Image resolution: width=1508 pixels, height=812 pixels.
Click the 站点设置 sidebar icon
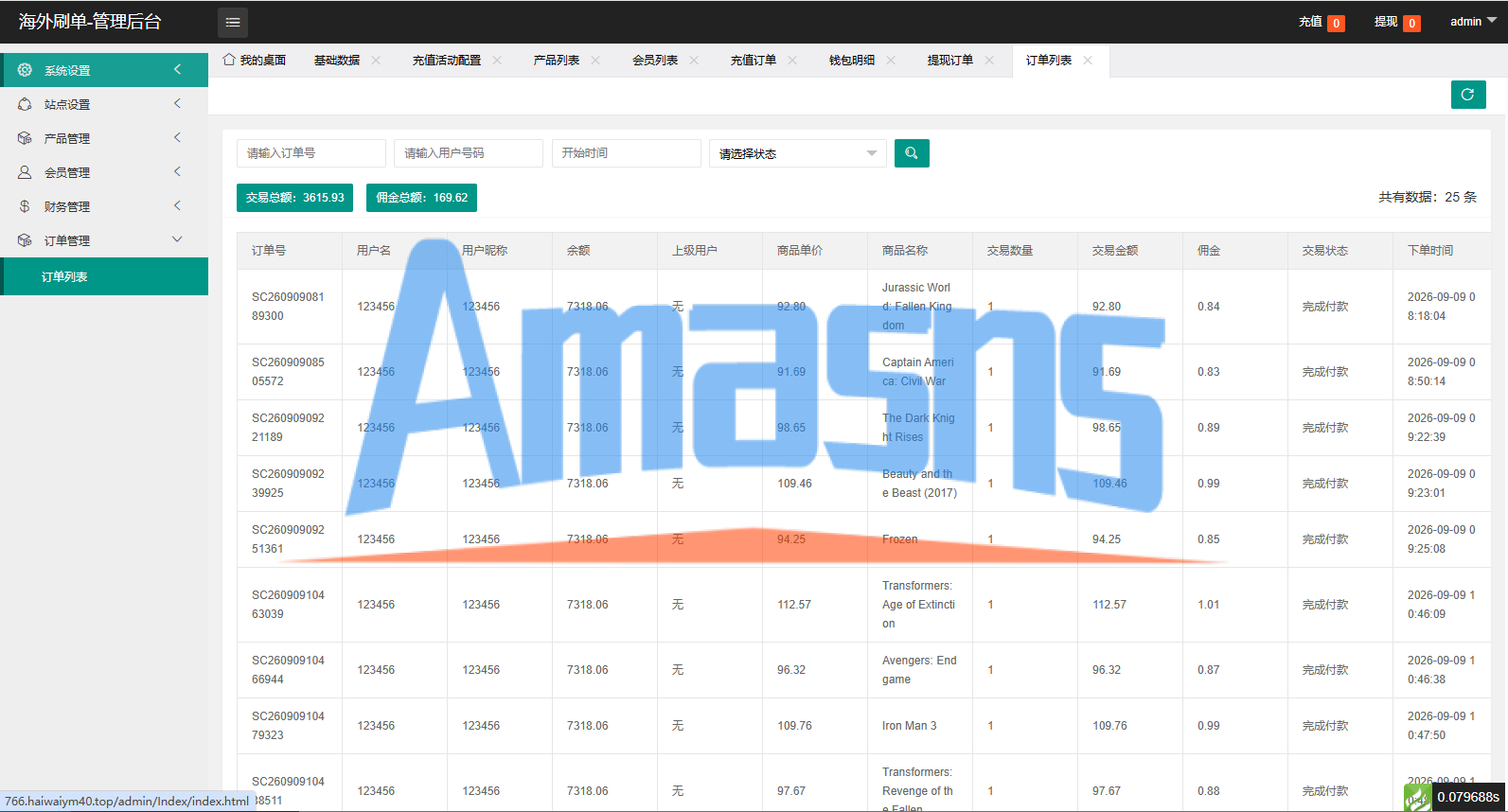[x=25, y=104]
